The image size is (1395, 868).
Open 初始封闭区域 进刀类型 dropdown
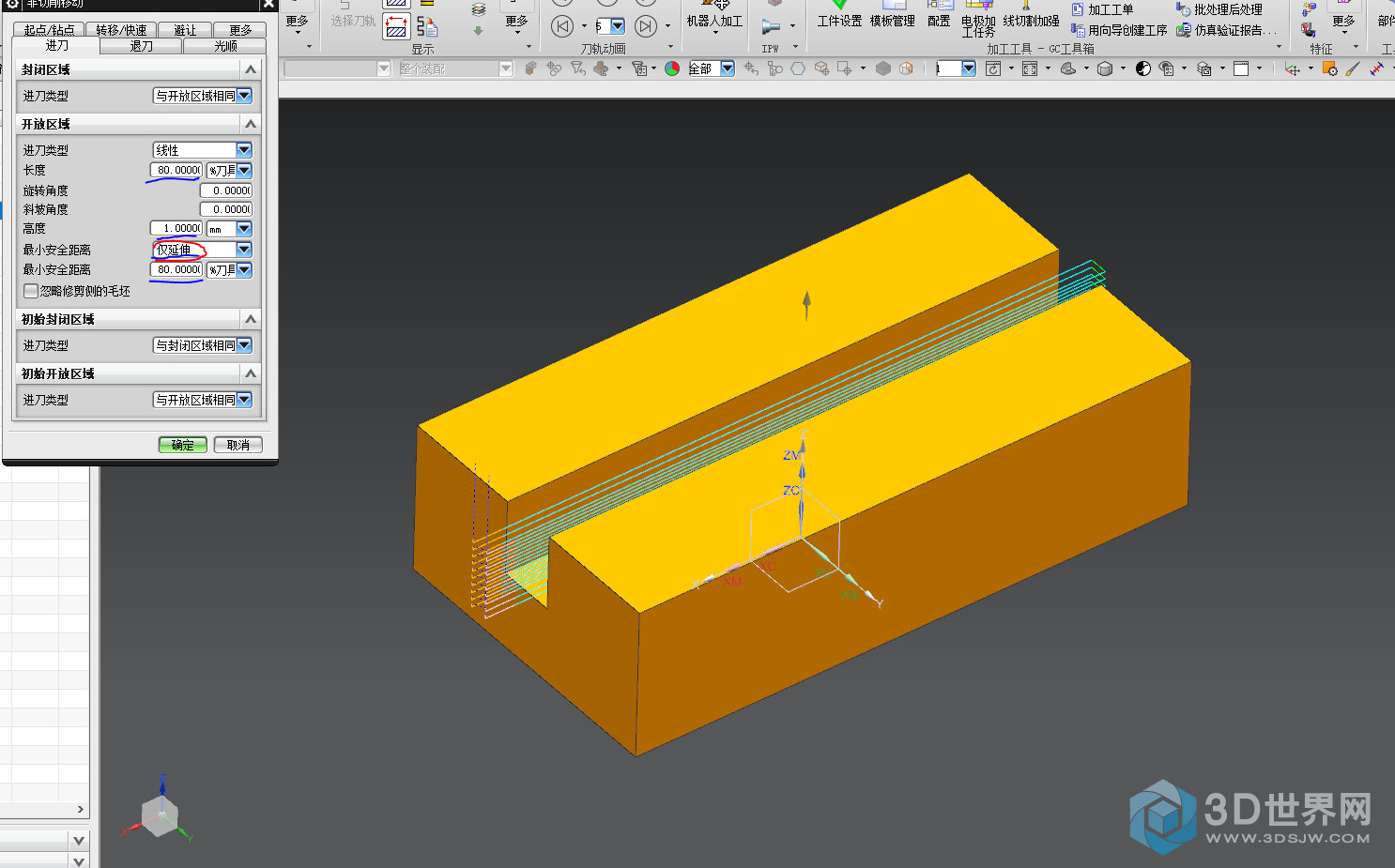coord(203,345)
